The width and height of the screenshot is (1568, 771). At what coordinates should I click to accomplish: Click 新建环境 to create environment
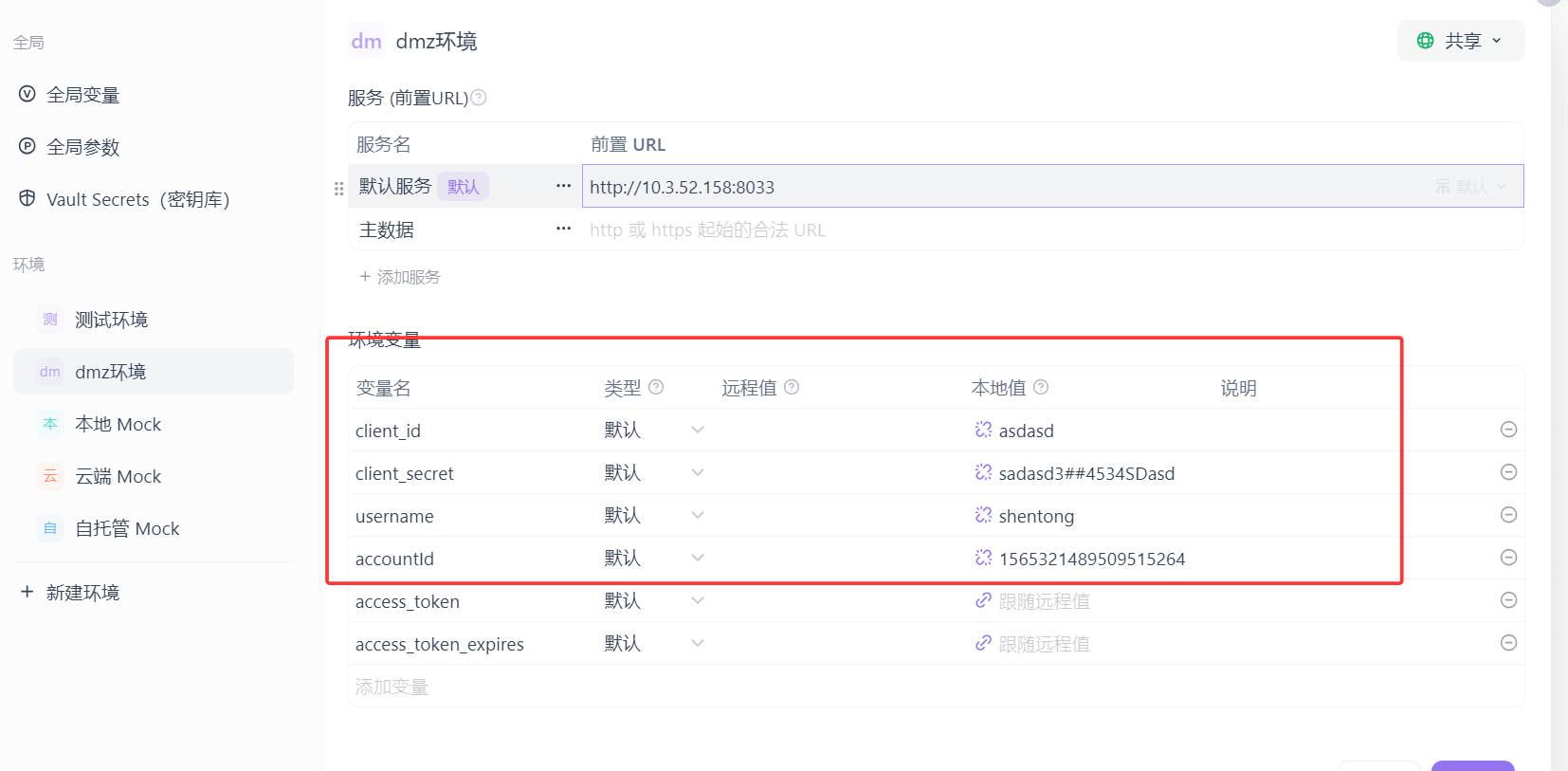82,593
